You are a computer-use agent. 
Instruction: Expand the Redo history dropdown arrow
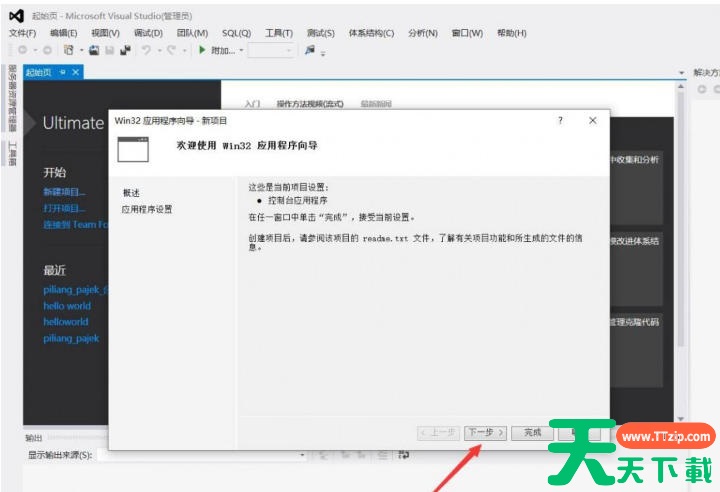click(x=184, y=50)
